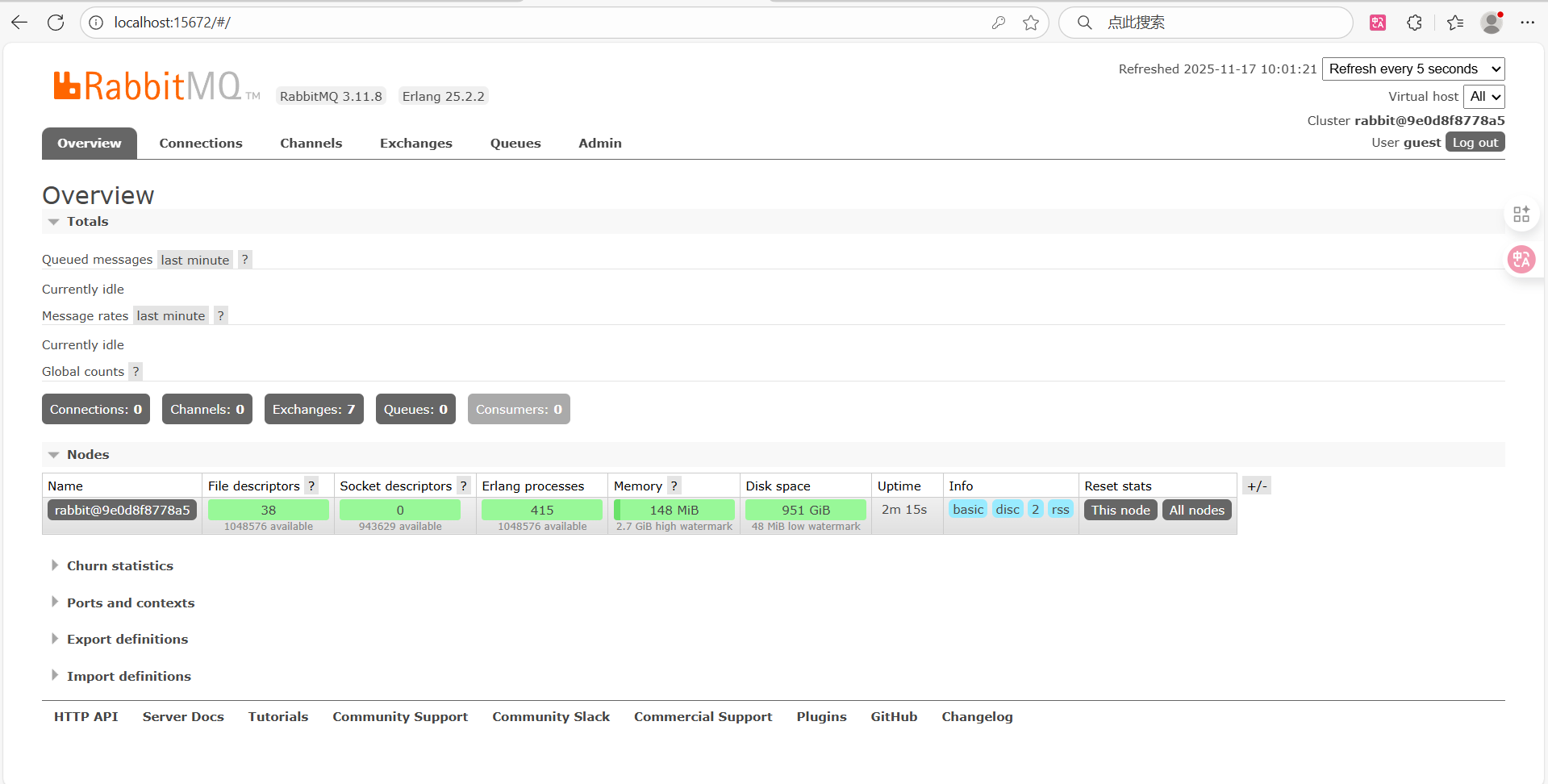Expand Export definitions section

127,639
